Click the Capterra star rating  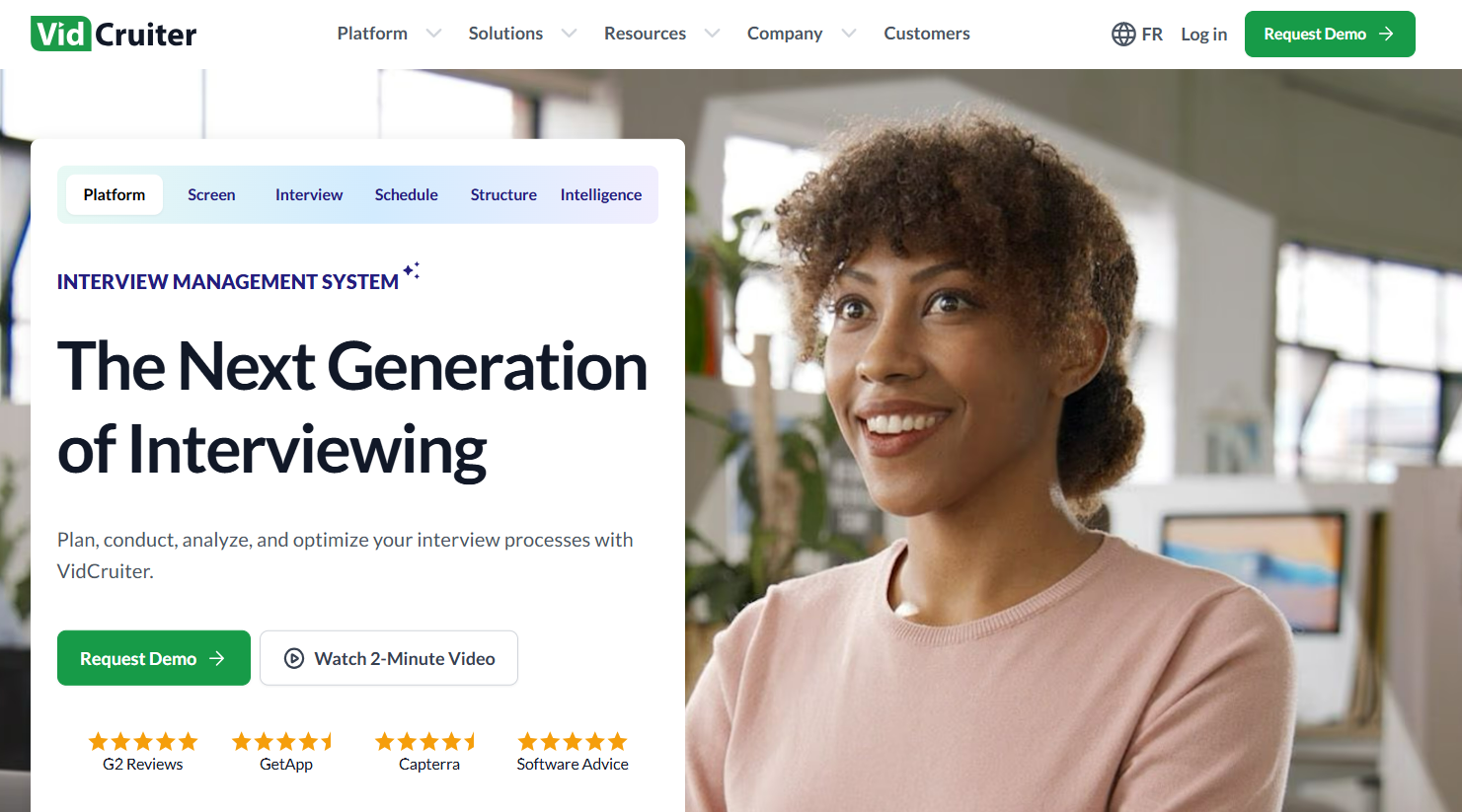(x=428, y=742)
